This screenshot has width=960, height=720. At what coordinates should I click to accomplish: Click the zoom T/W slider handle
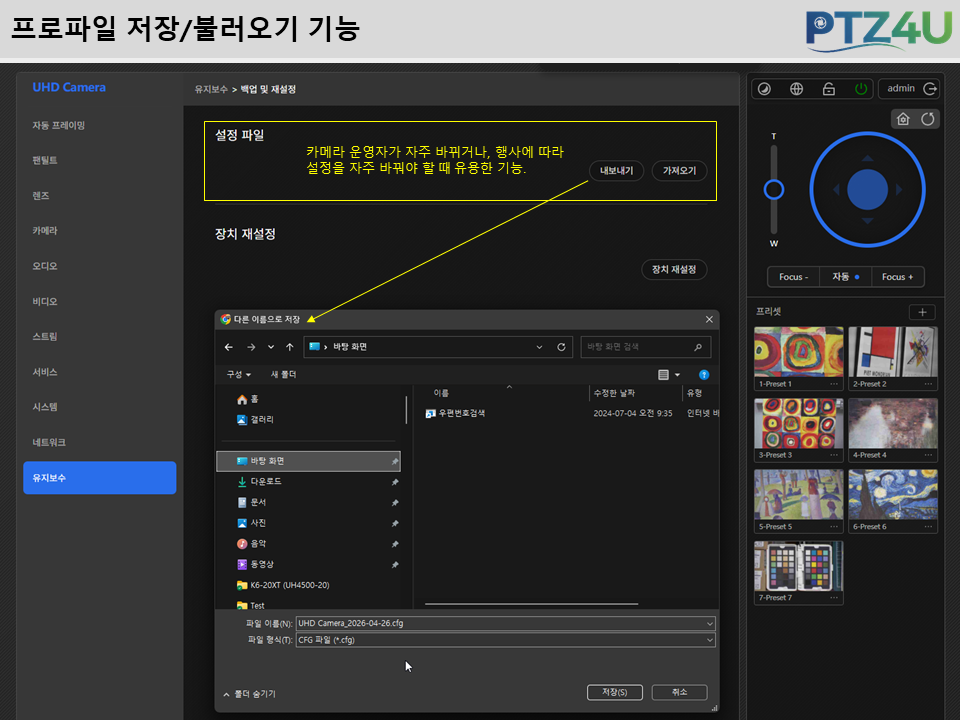click(x=774, y=190)
